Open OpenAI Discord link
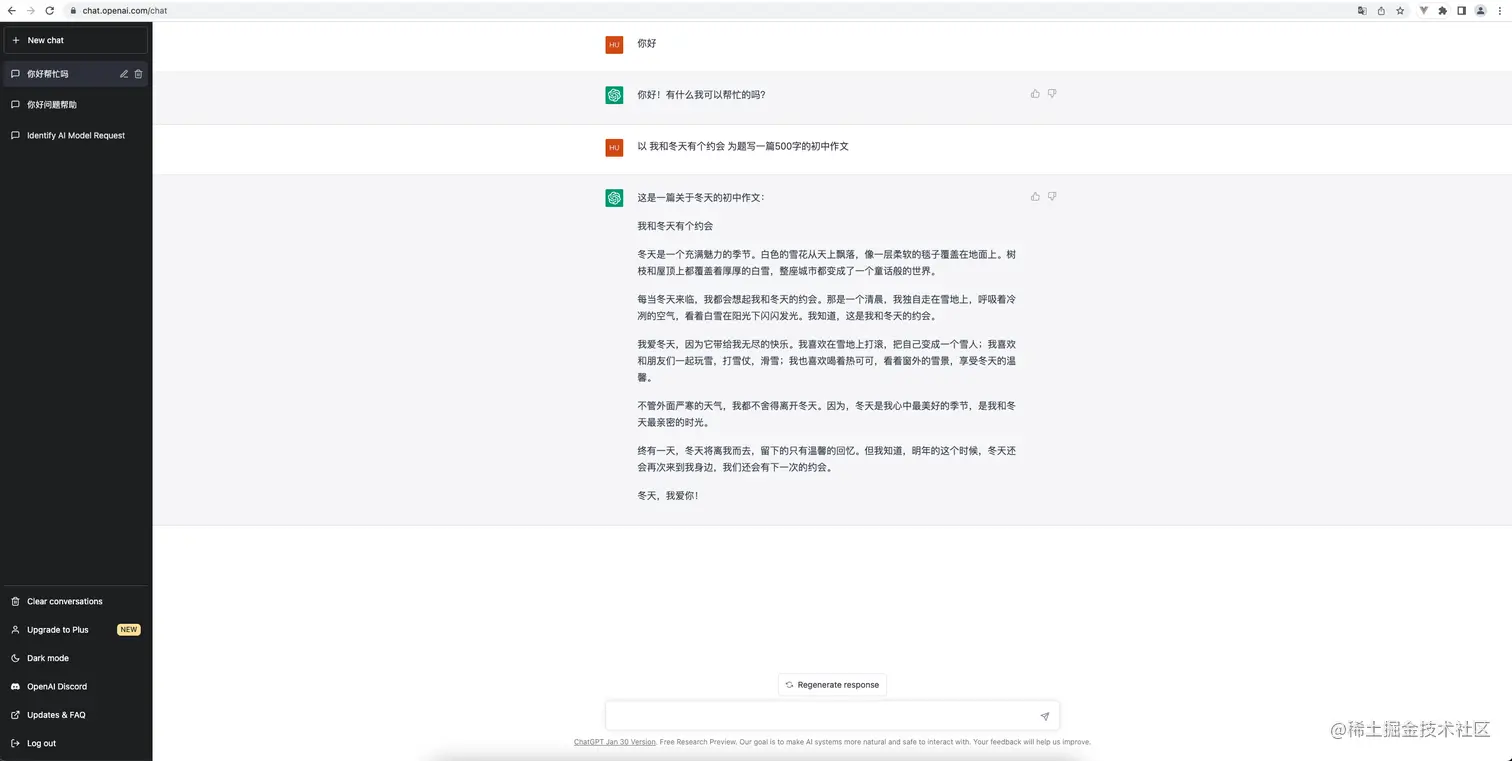Image resolution: width=1512 pixels, height=761 pixels. (76, 686)
